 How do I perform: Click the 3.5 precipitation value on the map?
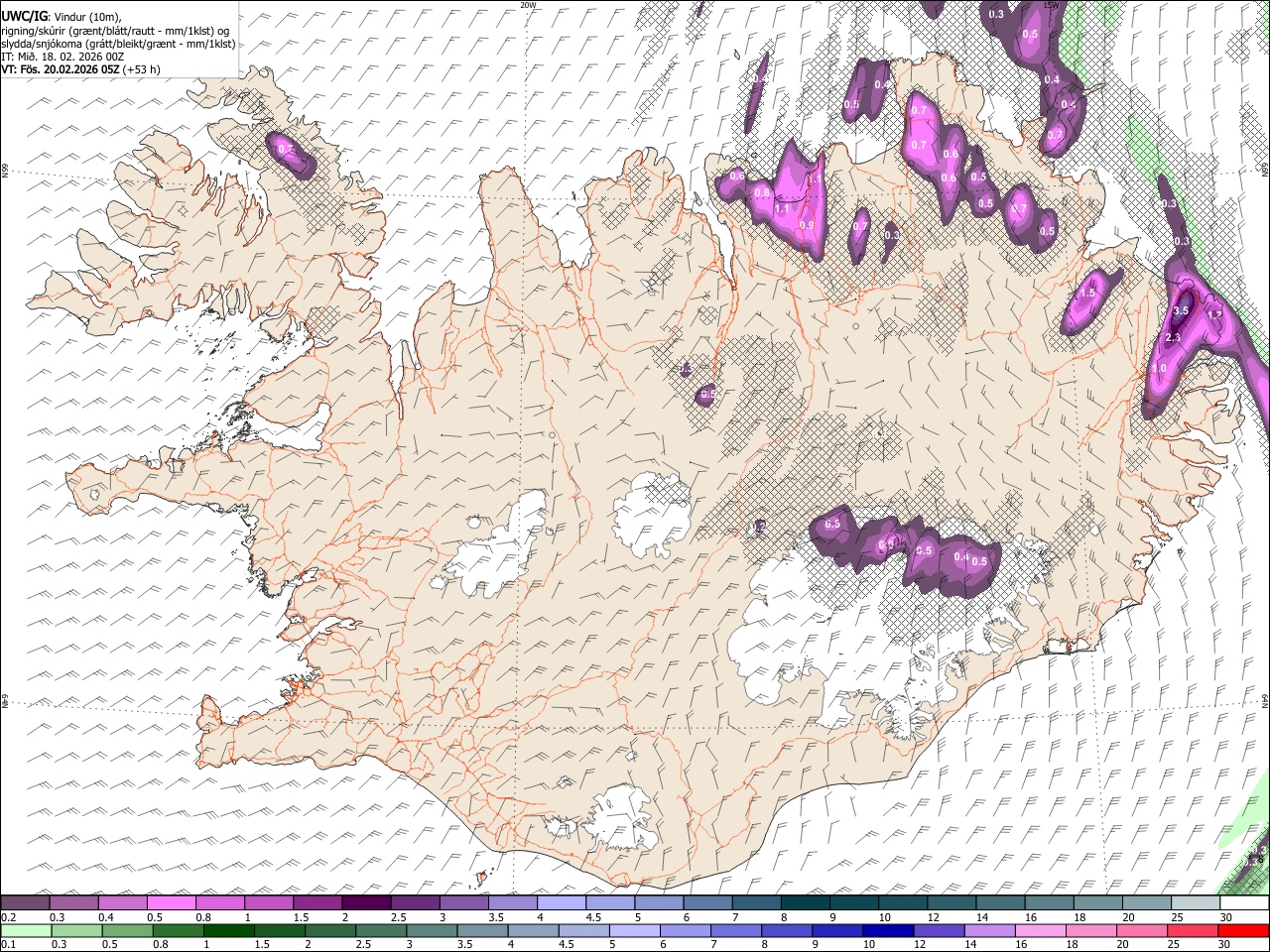tap(1181, 310)
